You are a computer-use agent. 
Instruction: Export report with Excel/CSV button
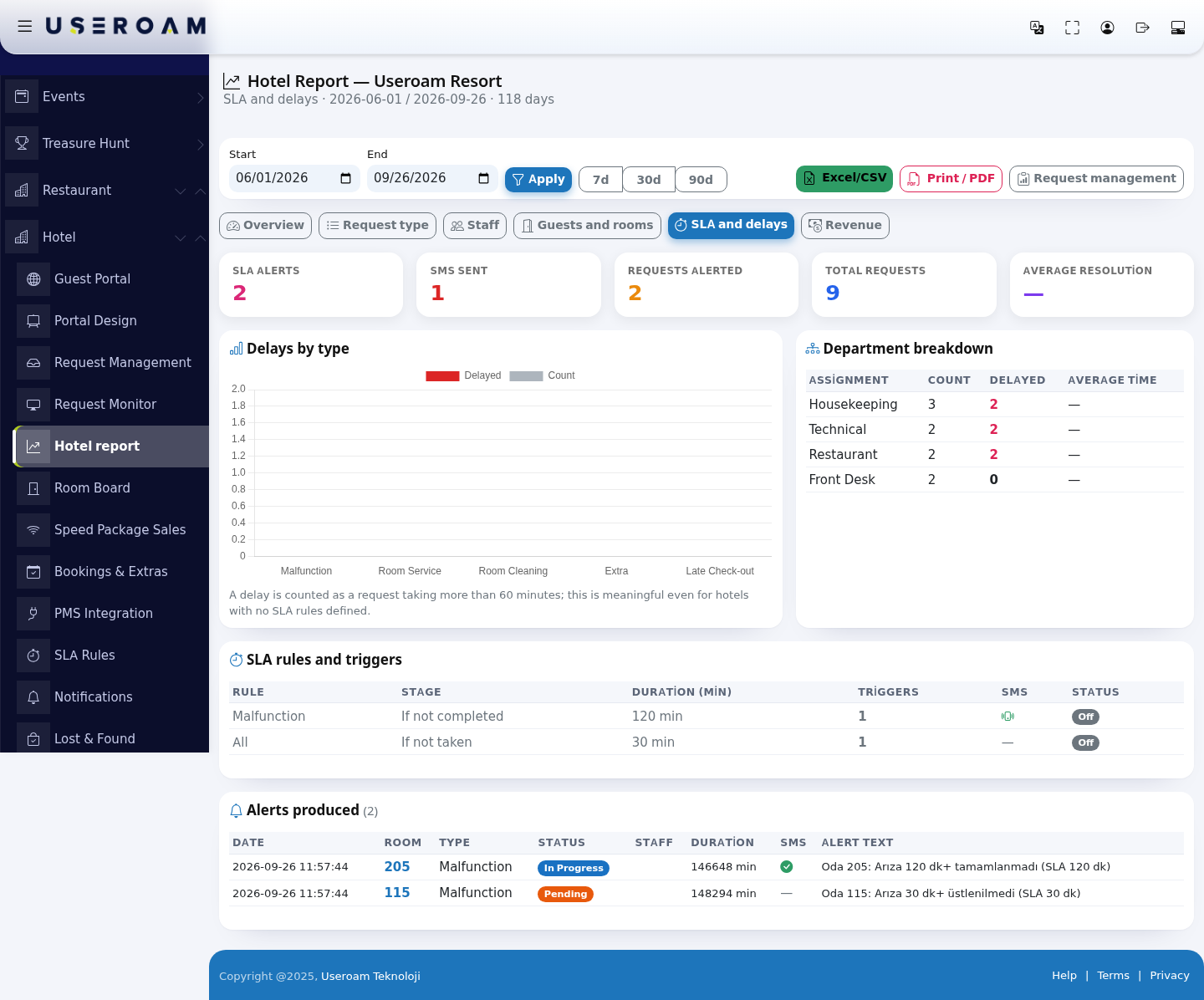click(x=844, y=179)
